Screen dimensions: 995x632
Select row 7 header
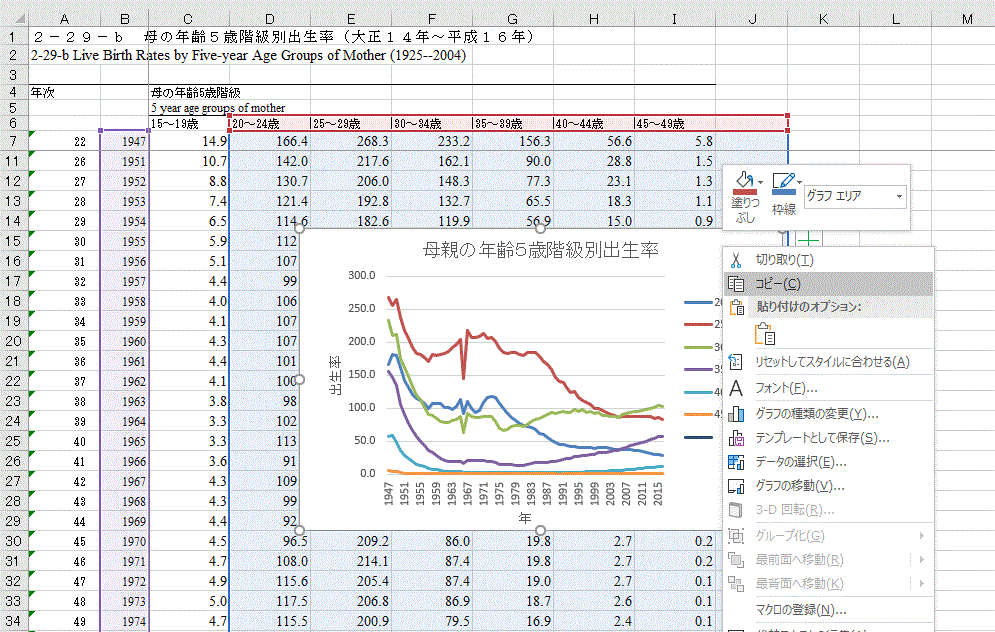[13, 141]
